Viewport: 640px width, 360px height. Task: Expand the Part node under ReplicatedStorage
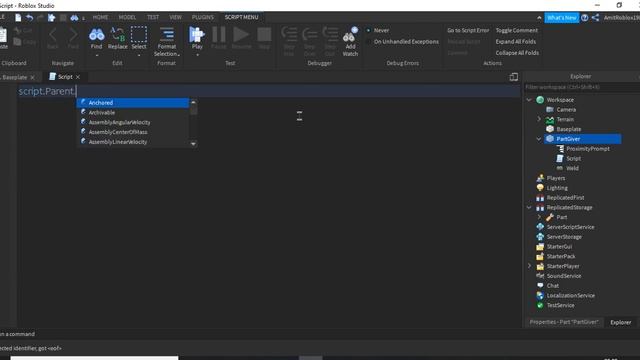coord(539,217)
